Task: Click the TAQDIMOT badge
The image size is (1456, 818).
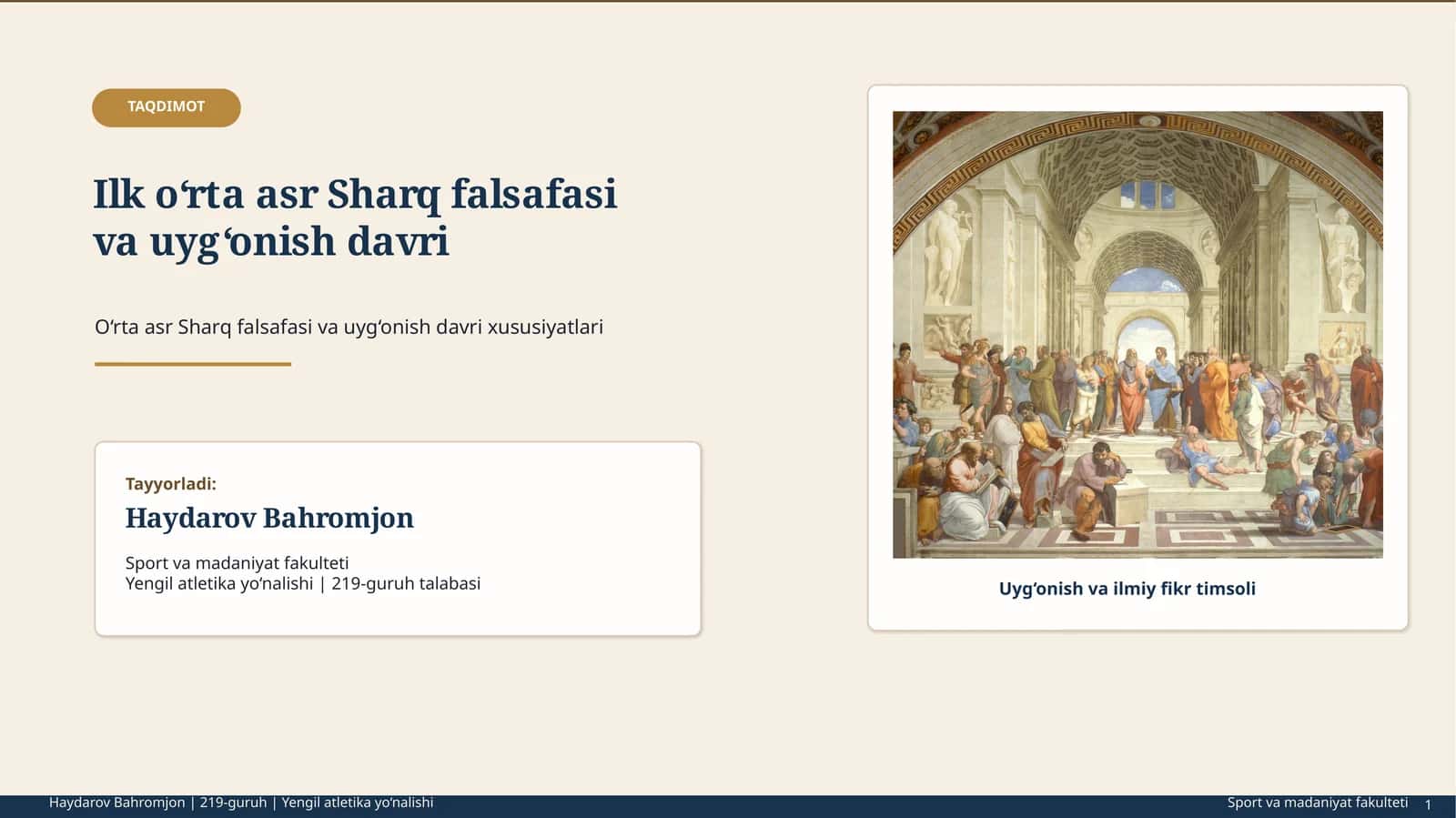Action: tap(167, 107)
